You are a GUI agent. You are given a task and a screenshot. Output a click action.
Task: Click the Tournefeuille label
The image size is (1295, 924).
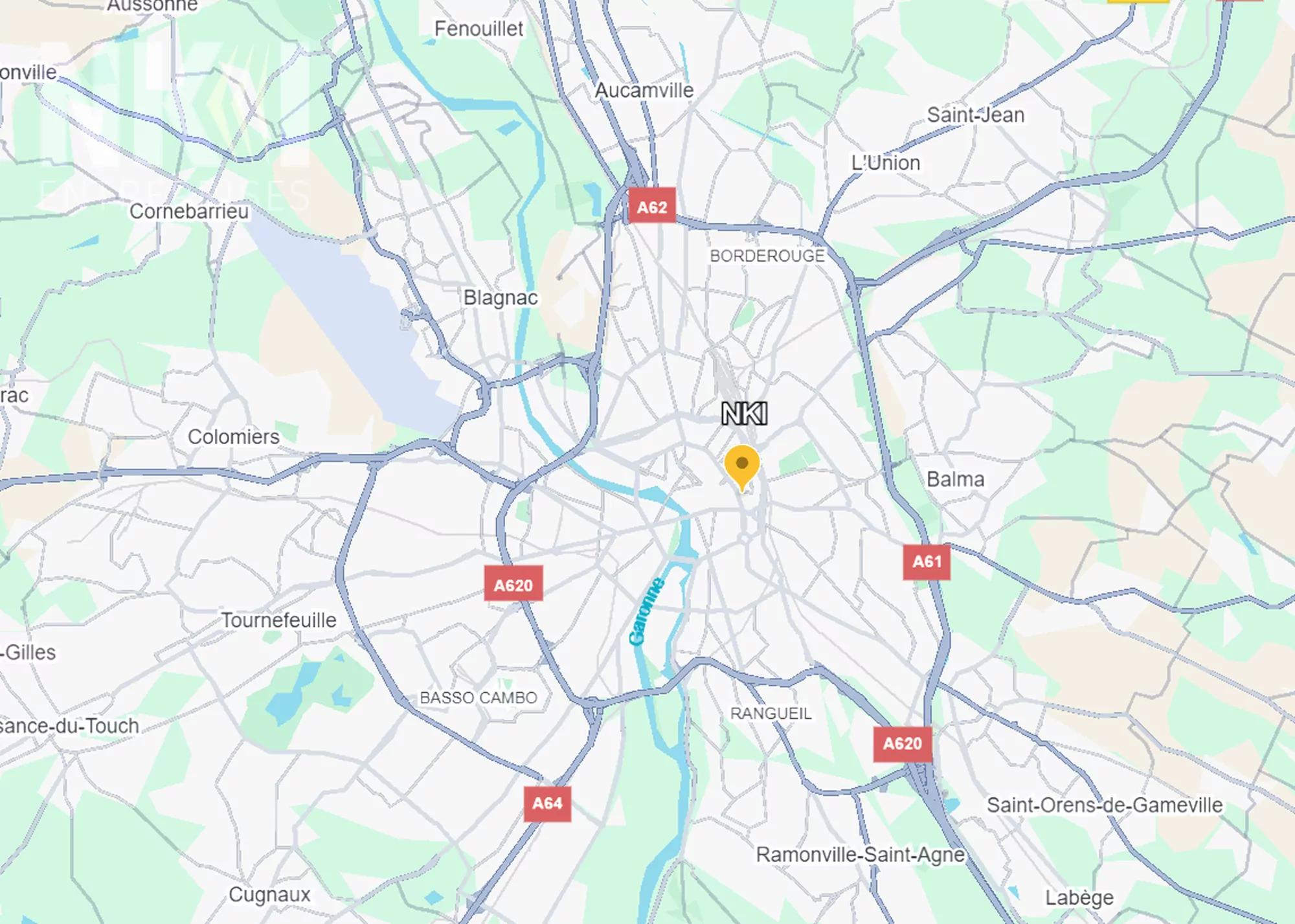click(x=279, y=620)
